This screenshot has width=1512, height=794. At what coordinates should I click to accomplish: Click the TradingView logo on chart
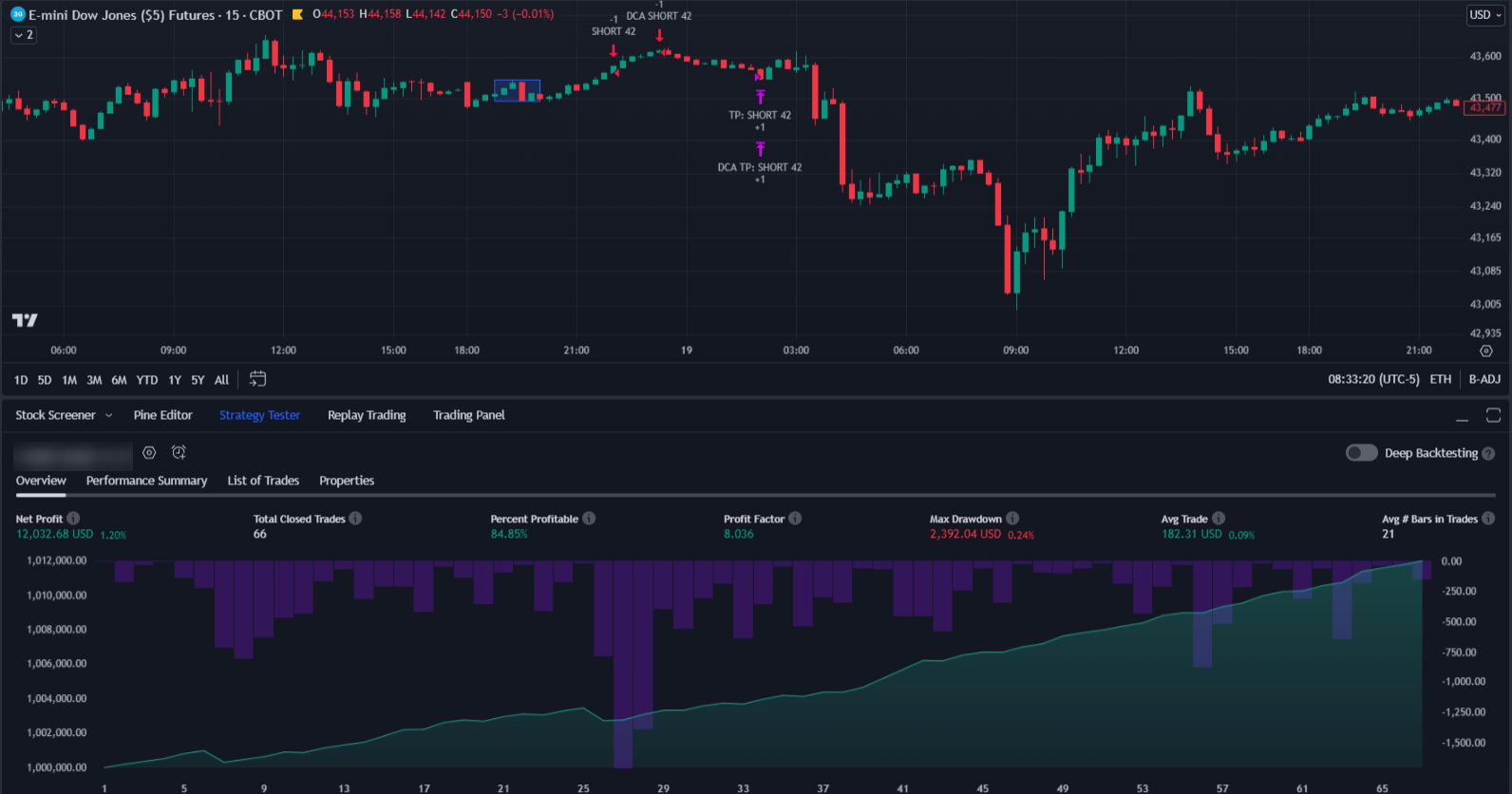point(25,320)
